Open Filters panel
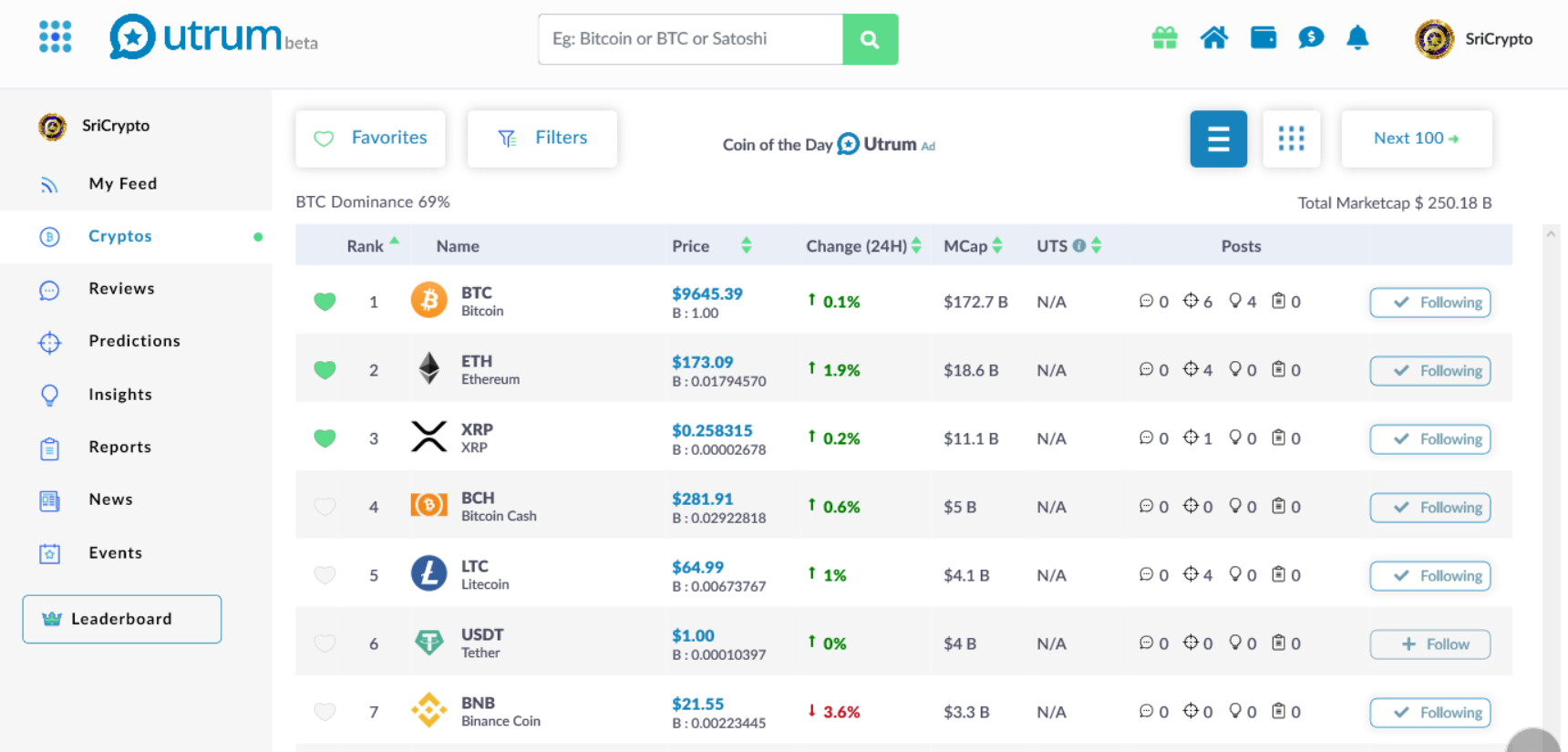 542,139
